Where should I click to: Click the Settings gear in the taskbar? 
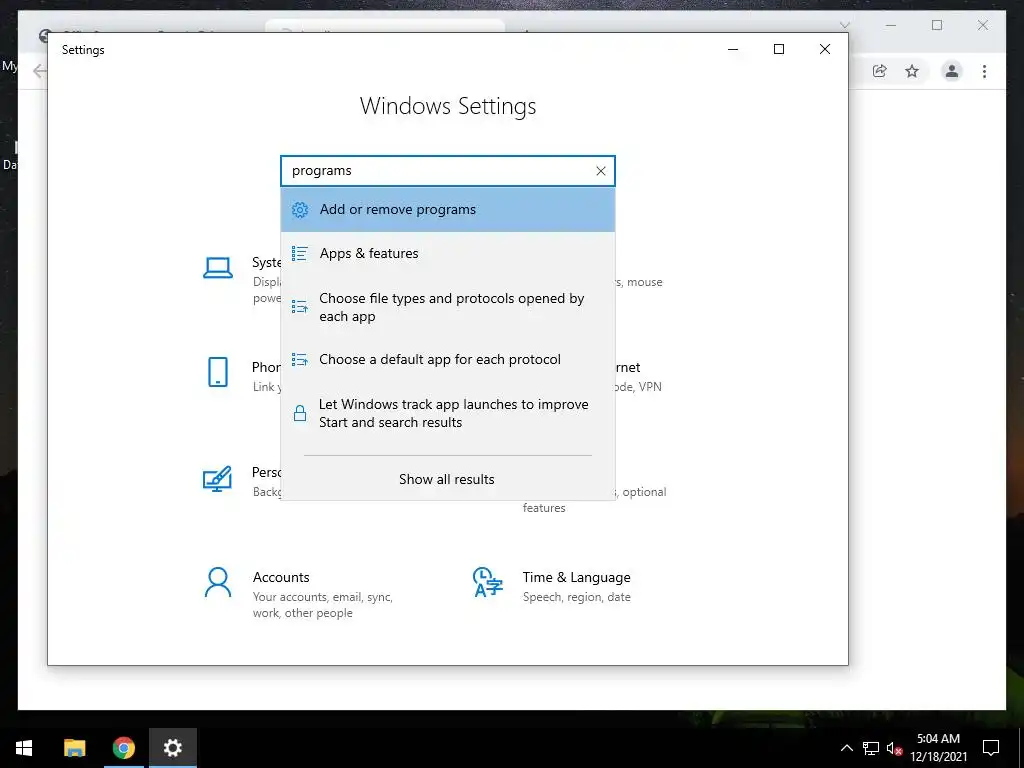point(172,748)
